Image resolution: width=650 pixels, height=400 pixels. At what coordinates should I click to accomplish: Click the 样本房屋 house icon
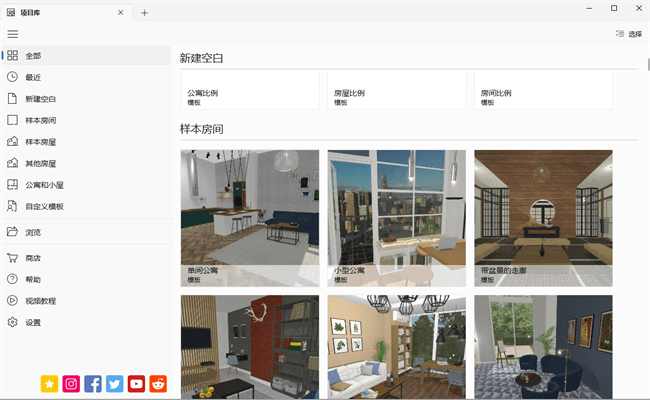tap(12, 141)
